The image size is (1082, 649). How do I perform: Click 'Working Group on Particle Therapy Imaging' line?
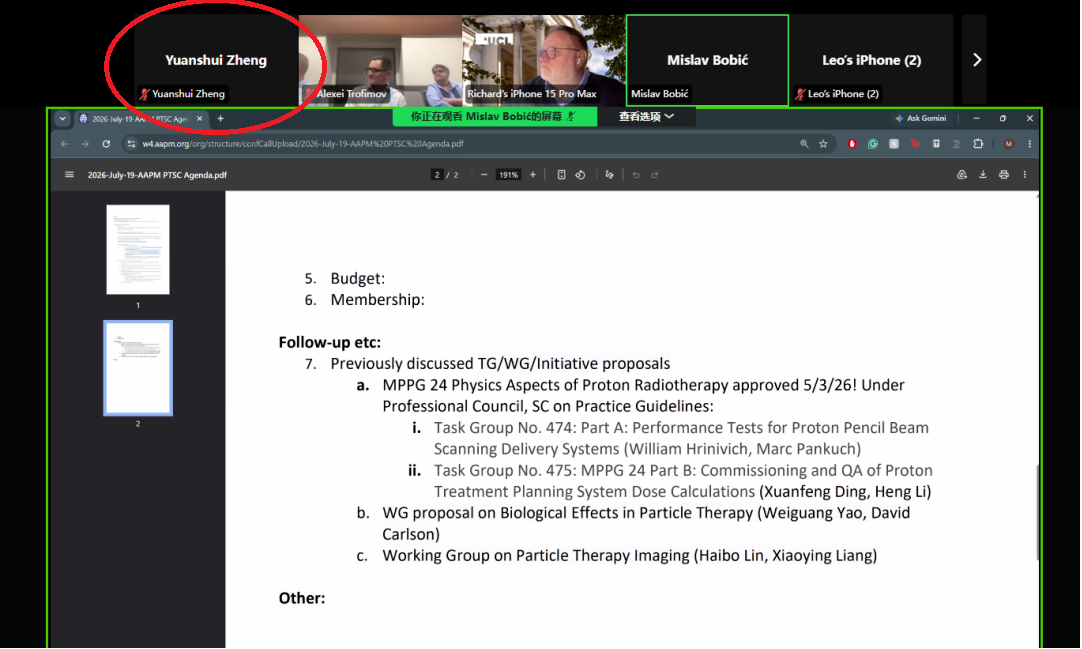(630, 556)
